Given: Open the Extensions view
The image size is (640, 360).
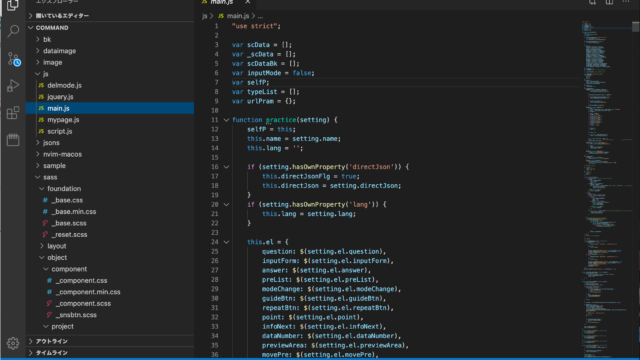Looking at the screenshot, I should click(13, 113).
